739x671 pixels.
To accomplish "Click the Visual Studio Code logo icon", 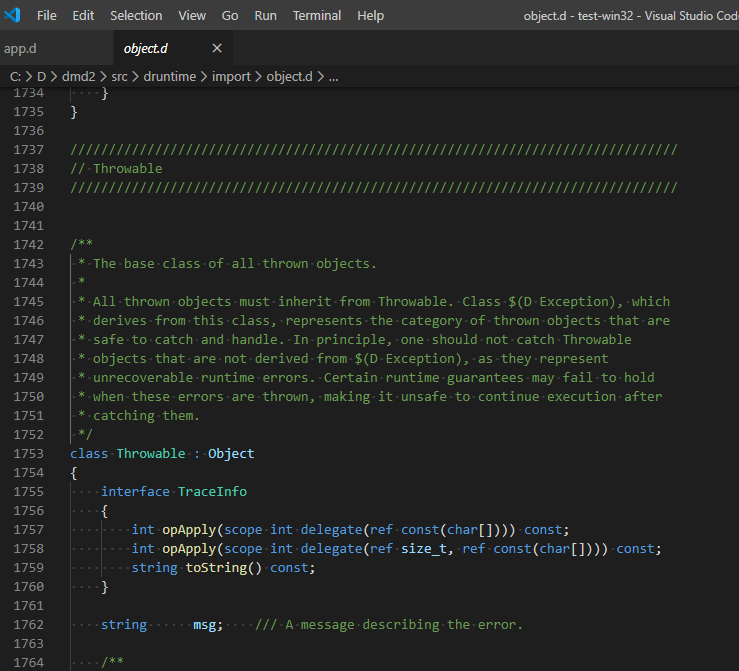I will pyautogui.click(x=12, y=16).
